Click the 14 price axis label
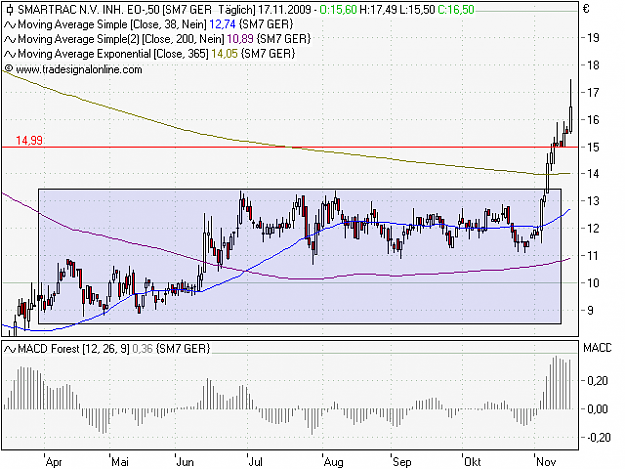 point(594,174)
